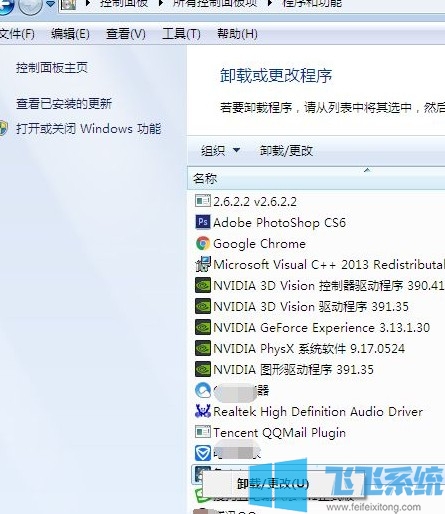Select Adobe PhotoShop CS6 in the list
Viewport: 445px width, 514px height.
279,222
